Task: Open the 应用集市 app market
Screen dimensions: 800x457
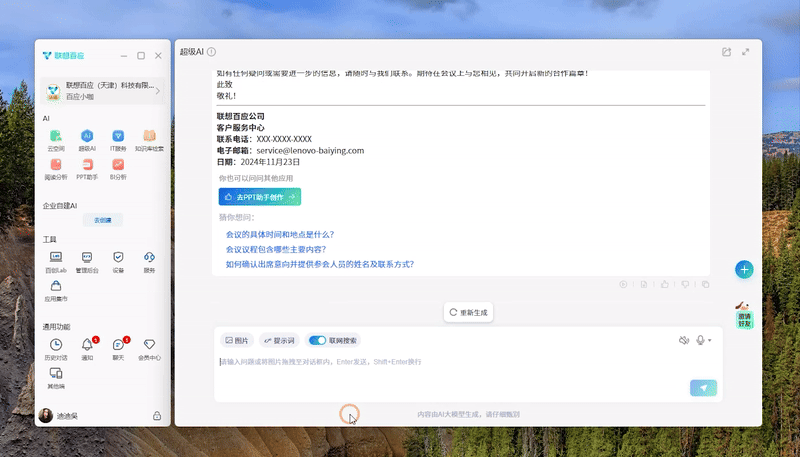Action: tap(56, 291)
